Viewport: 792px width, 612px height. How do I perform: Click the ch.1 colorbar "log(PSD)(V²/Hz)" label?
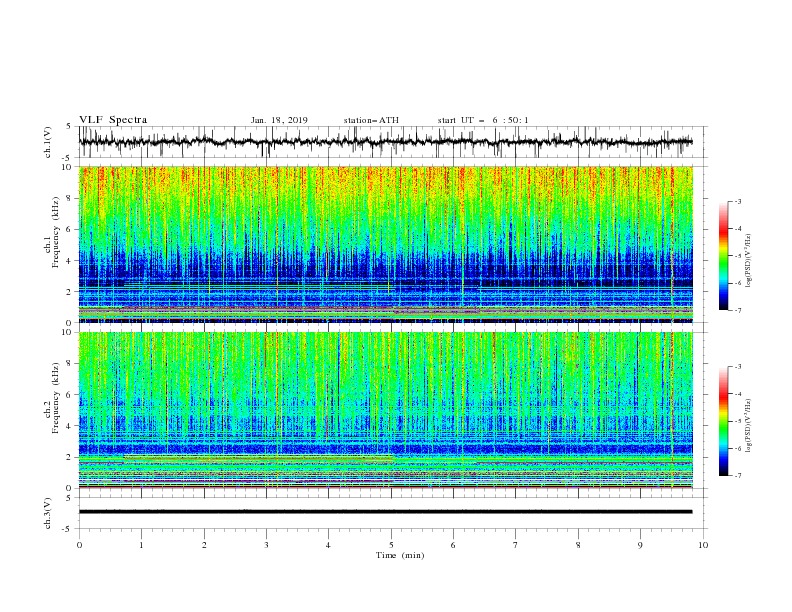pyautogui.click(x=748, y=261)
